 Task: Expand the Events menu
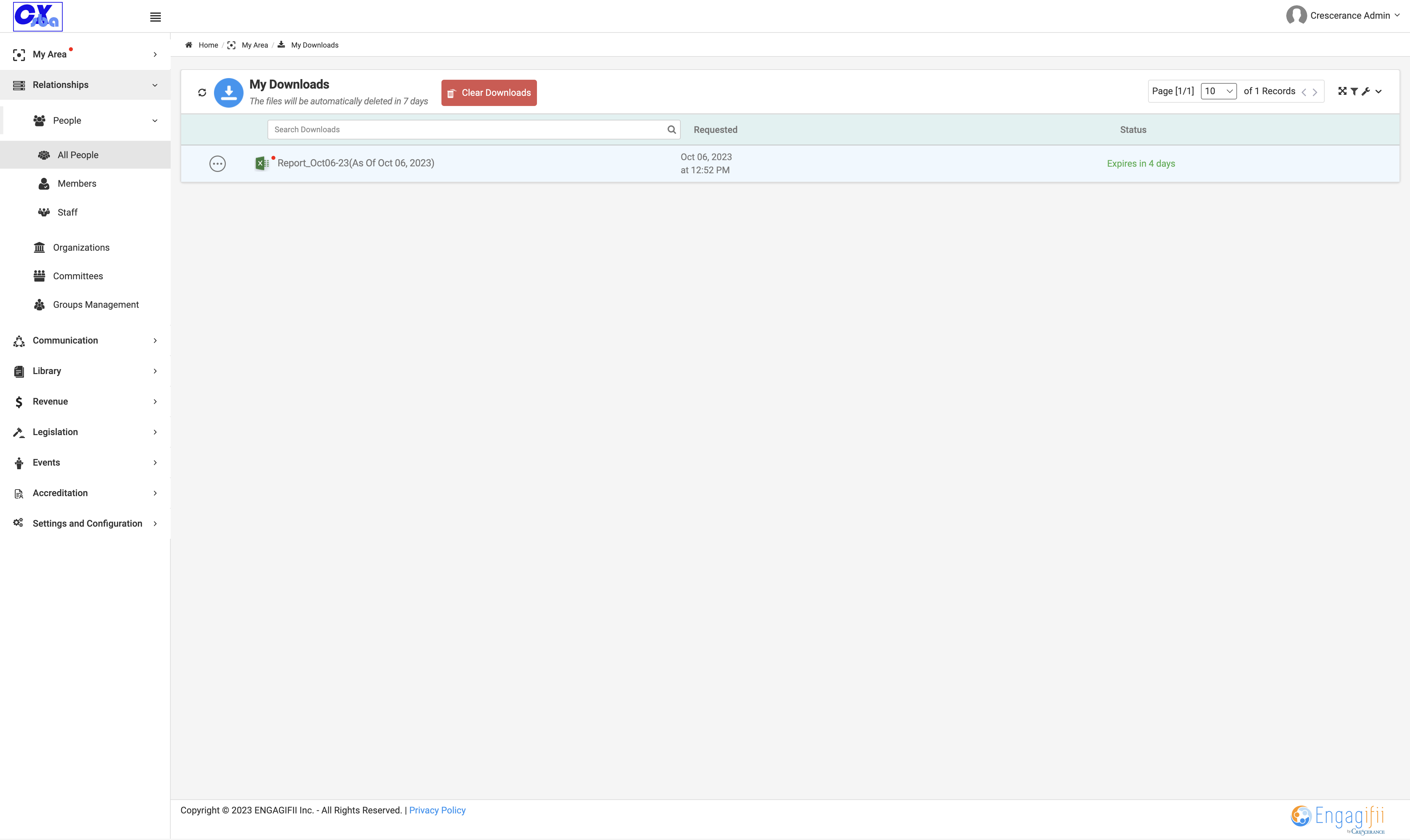click(85, 462)
